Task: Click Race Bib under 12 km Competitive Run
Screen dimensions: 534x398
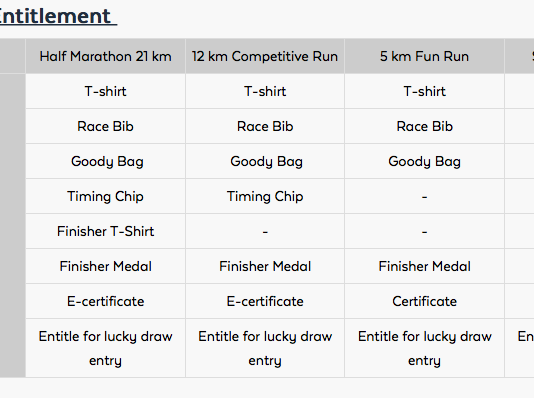Action: coord(265,127)
